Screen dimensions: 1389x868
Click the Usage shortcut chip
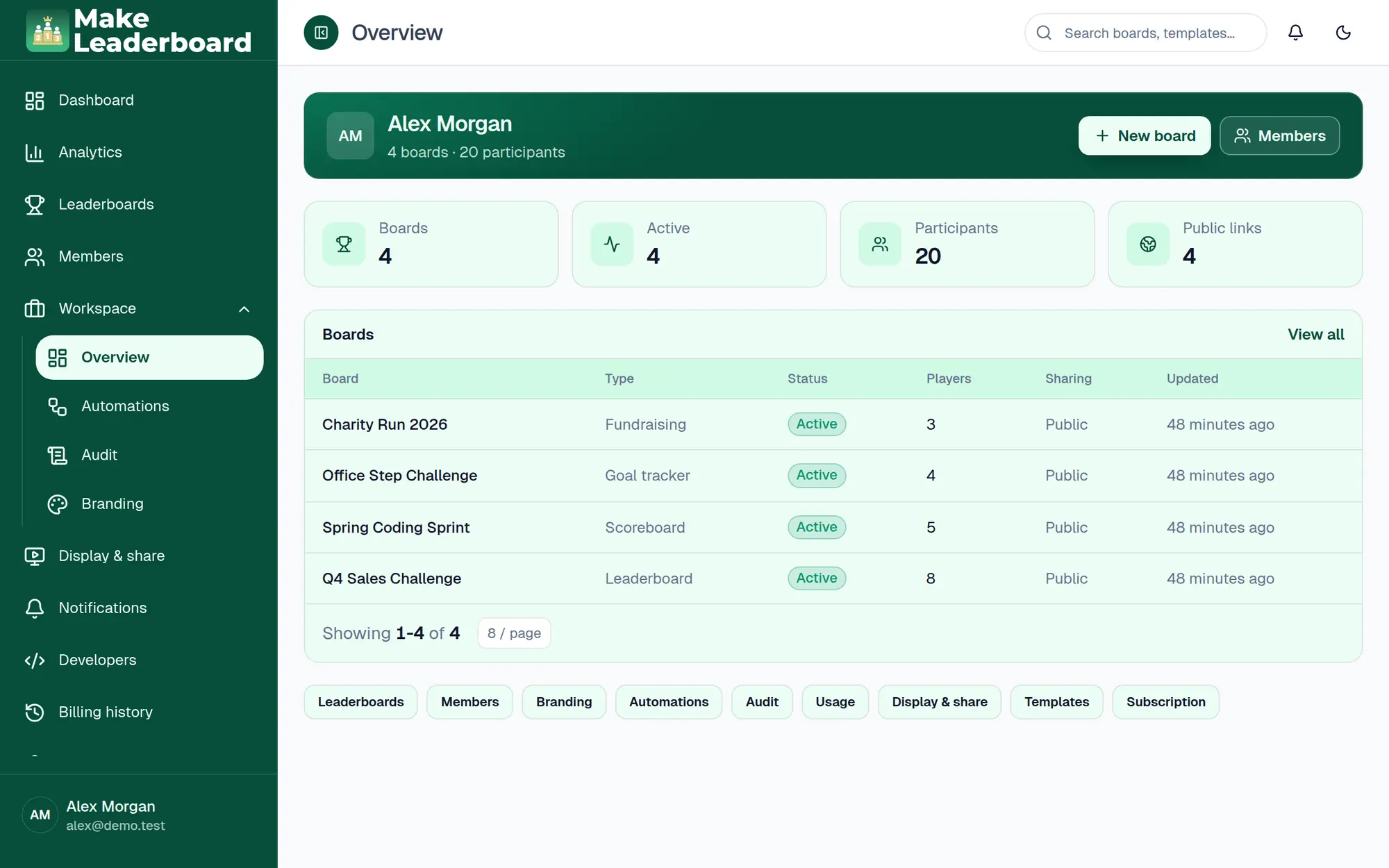click(x=835, y=702)
